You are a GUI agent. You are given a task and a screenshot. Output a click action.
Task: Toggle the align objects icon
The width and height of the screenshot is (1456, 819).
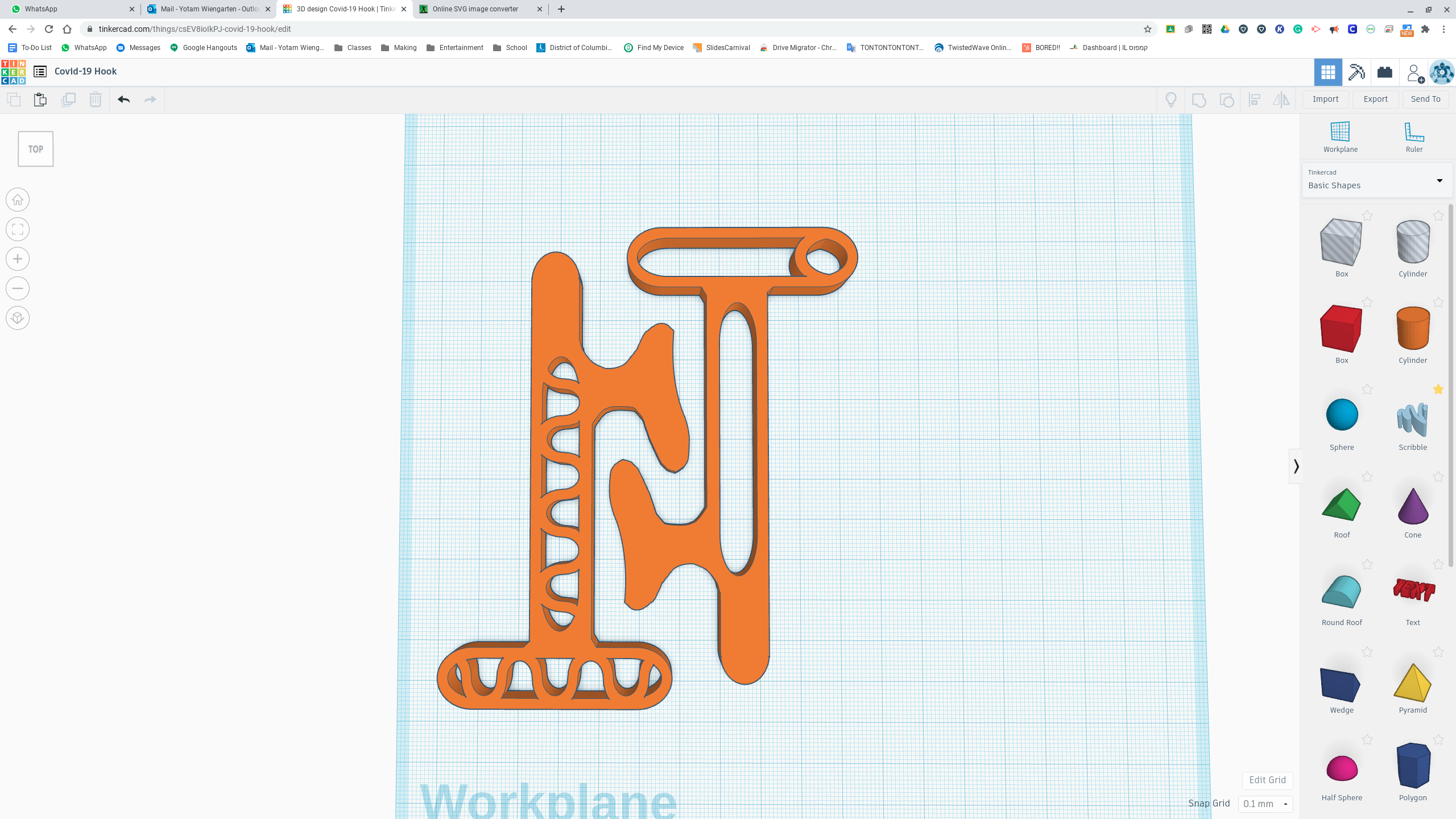pos(1254,99)
